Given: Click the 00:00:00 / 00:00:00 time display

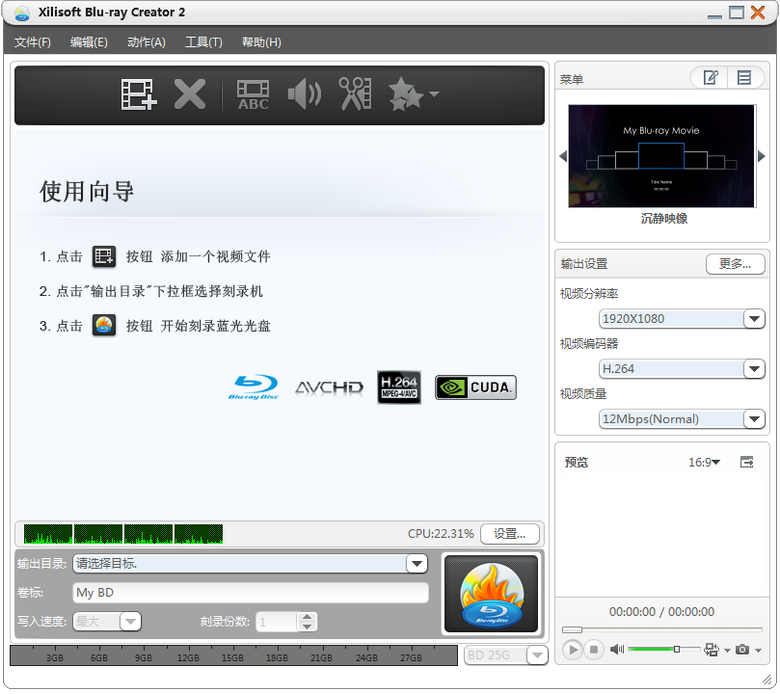Looking at the screenshot, I should 662,611.
